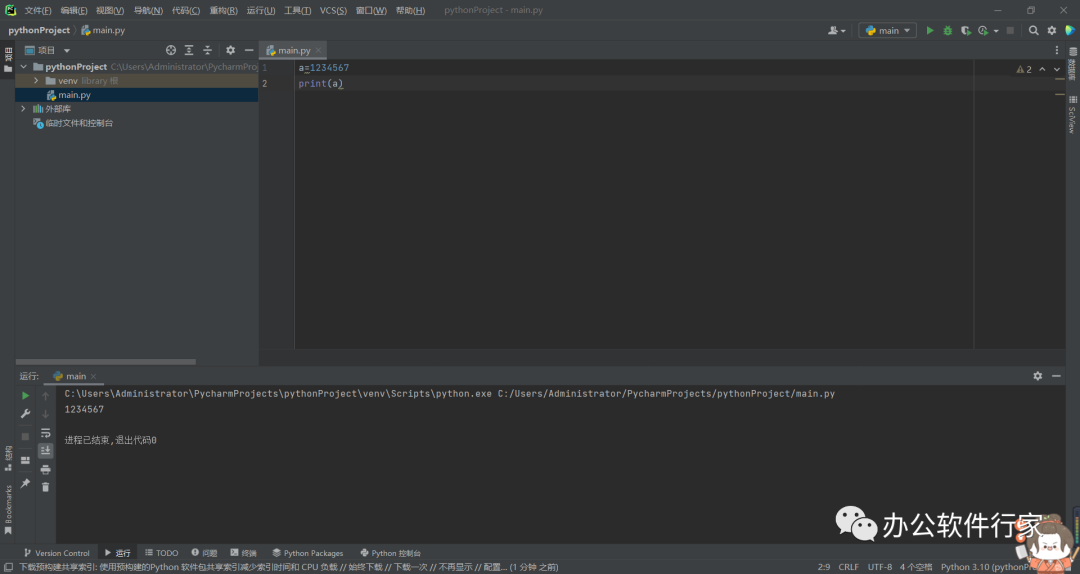
Task: Print console output with the printer icon
Action: coord(45,469)
